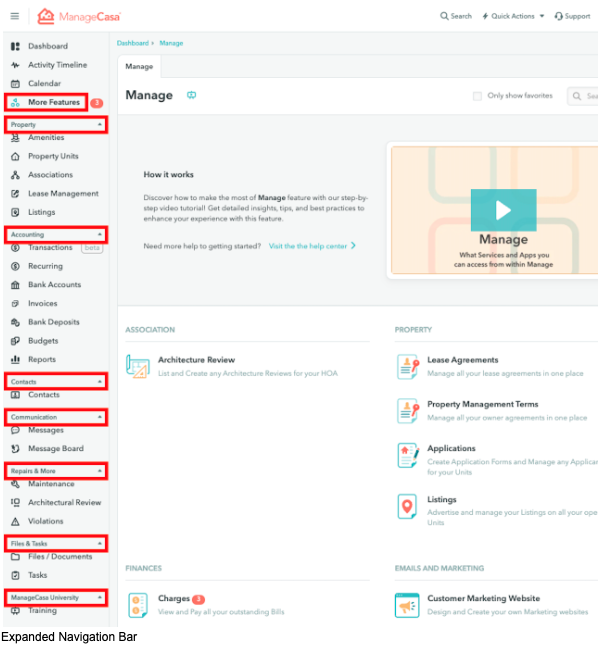This screenshot has width=598, height=648.
Task: Click the Architecture Review blueprint icon
Action: 138,367
